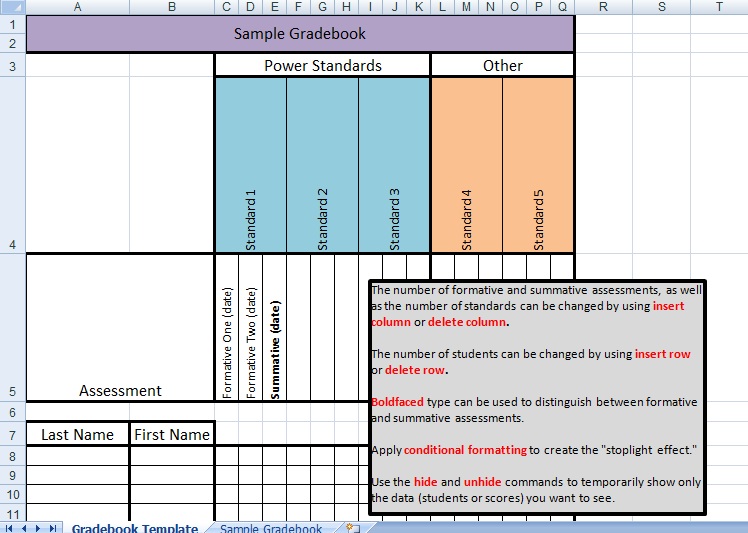This screenshot has height=533, width=748.
Task: Select the Power Standards header cell
Action: (x=322, y=65)
